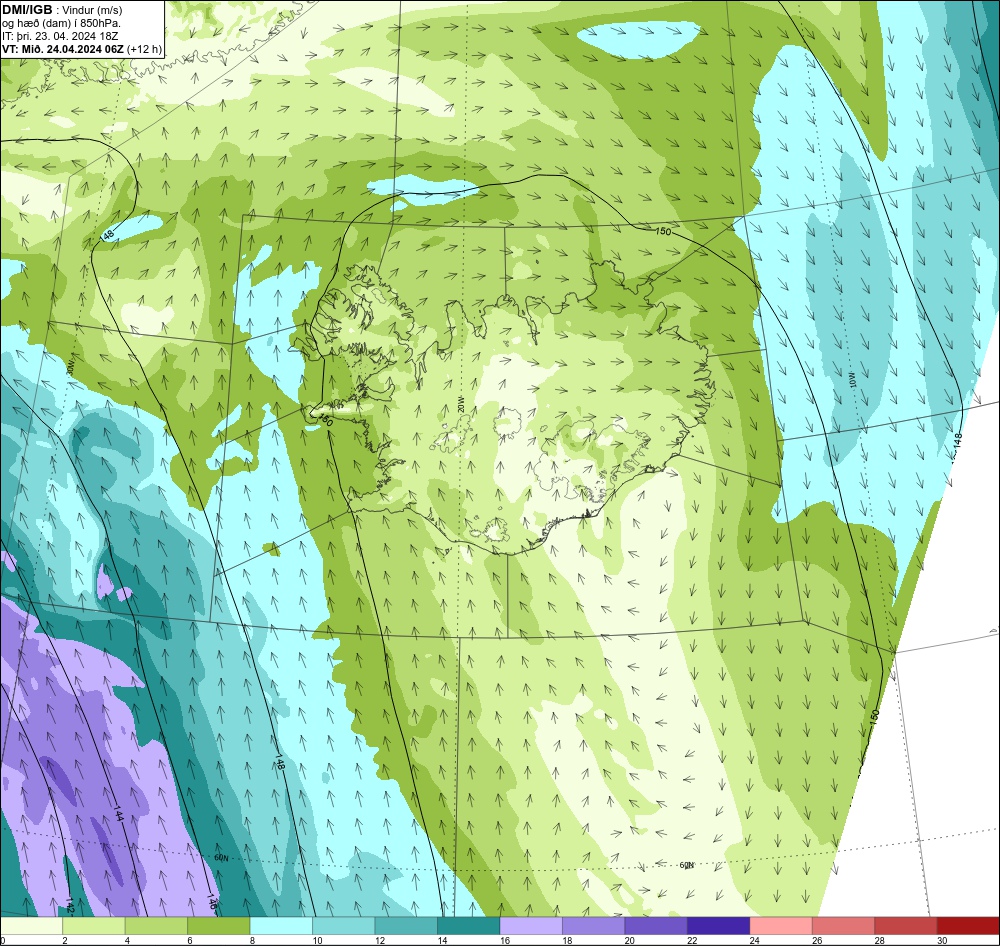The height and width of the screenshot is (946, 1000).
Task: Click legend tick value '2'
Action: (64, 940)
